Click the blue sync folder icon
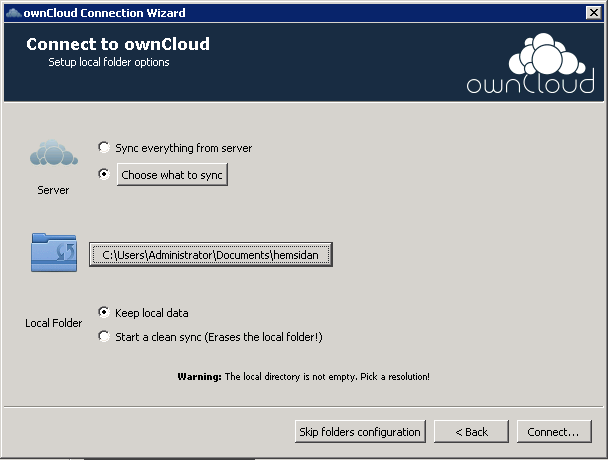This screenshot has height=460, width=608. click(x=54, y=252)
